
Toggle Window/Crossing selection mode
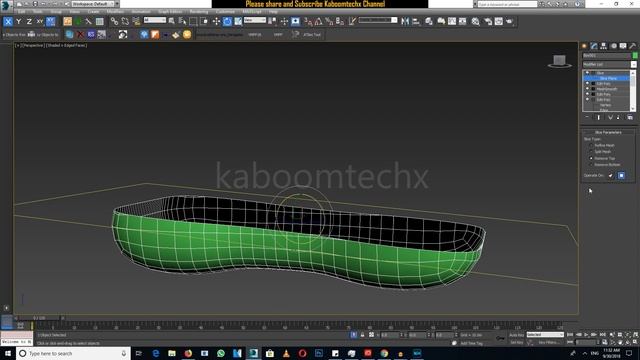(204, 21)
